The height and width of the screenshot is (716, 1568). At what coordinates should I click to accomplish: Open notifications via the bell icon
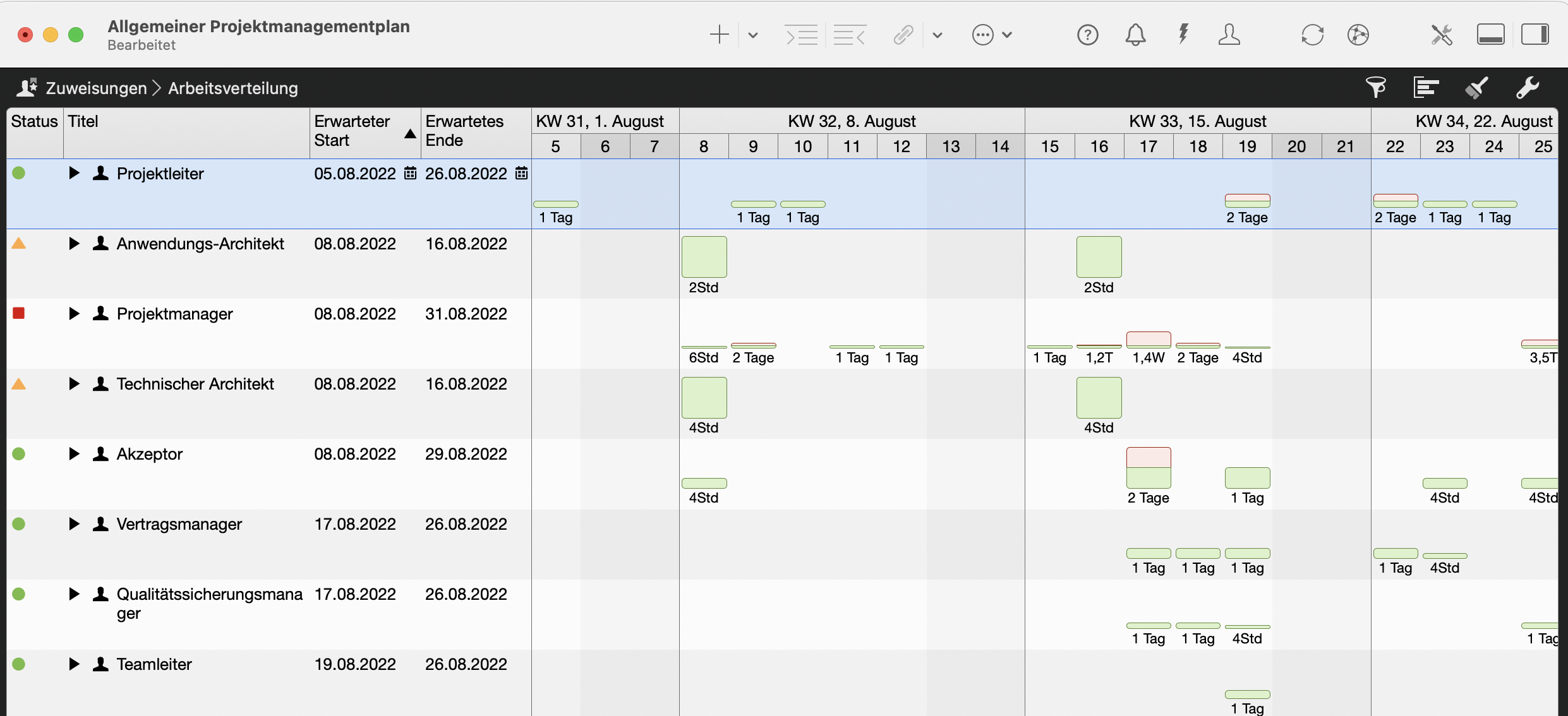coord(1135,35)
